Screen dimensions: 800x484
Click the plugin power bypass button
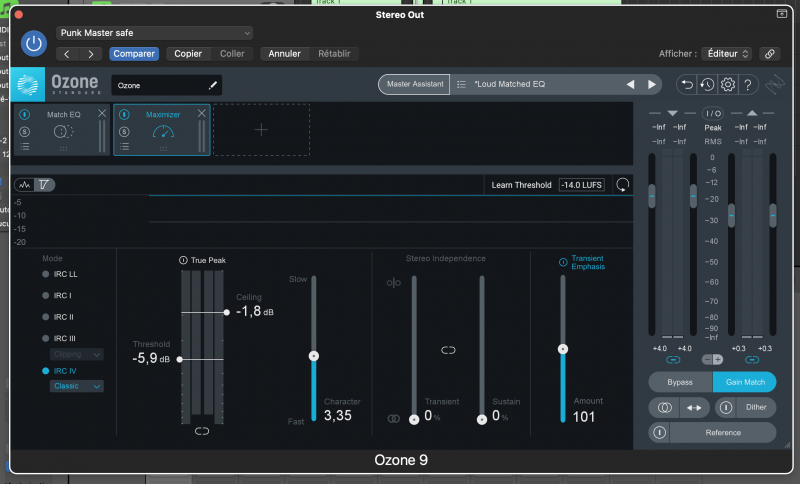[35, 43]
